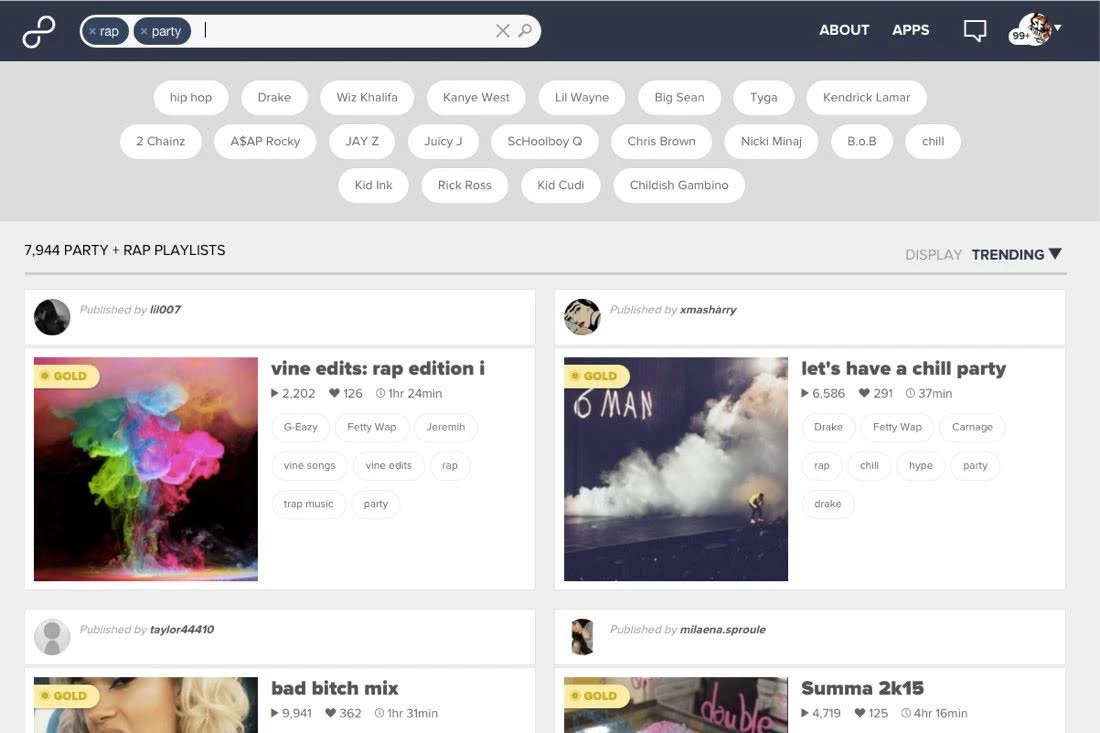1100x733 pixels.
Task: Clear search with the X icon
Action: 502,31
